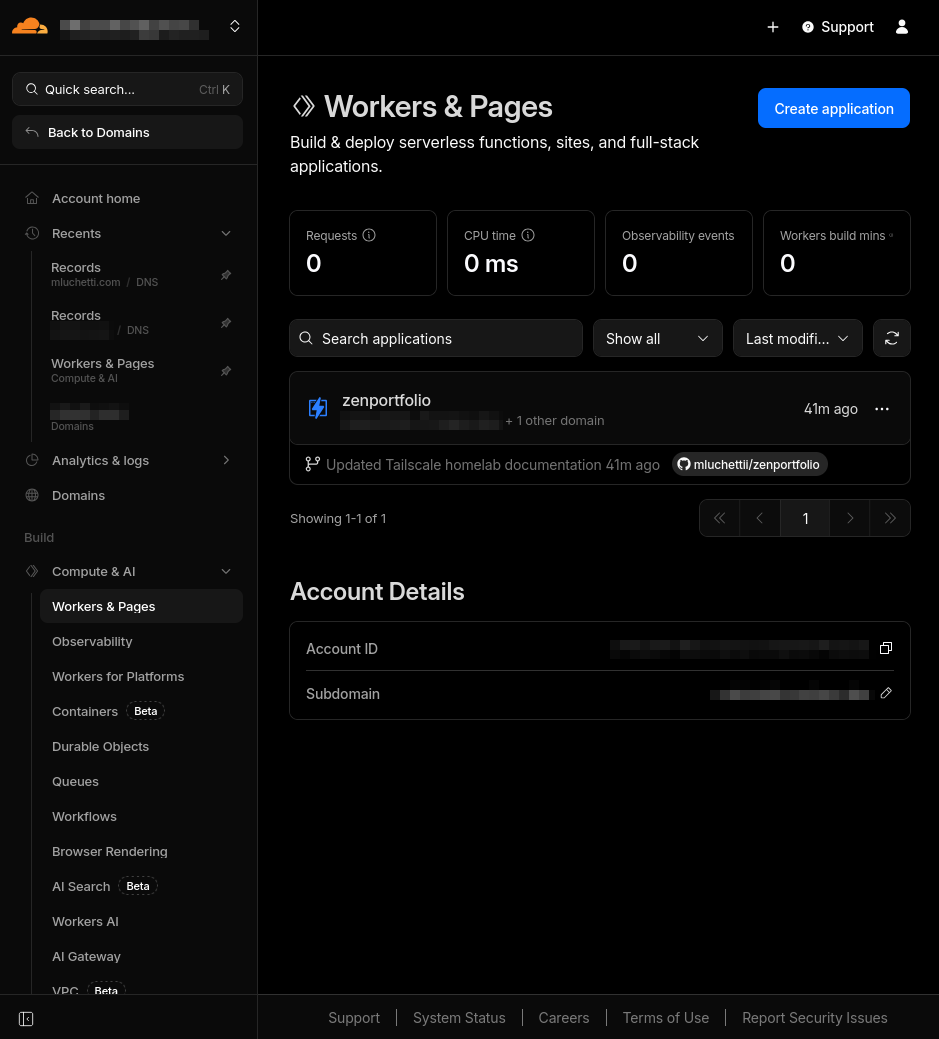Expand Analytics & logs menu
Viewport: 939px width, 1039px height.
pyautogui.click(x=226, y=461)
